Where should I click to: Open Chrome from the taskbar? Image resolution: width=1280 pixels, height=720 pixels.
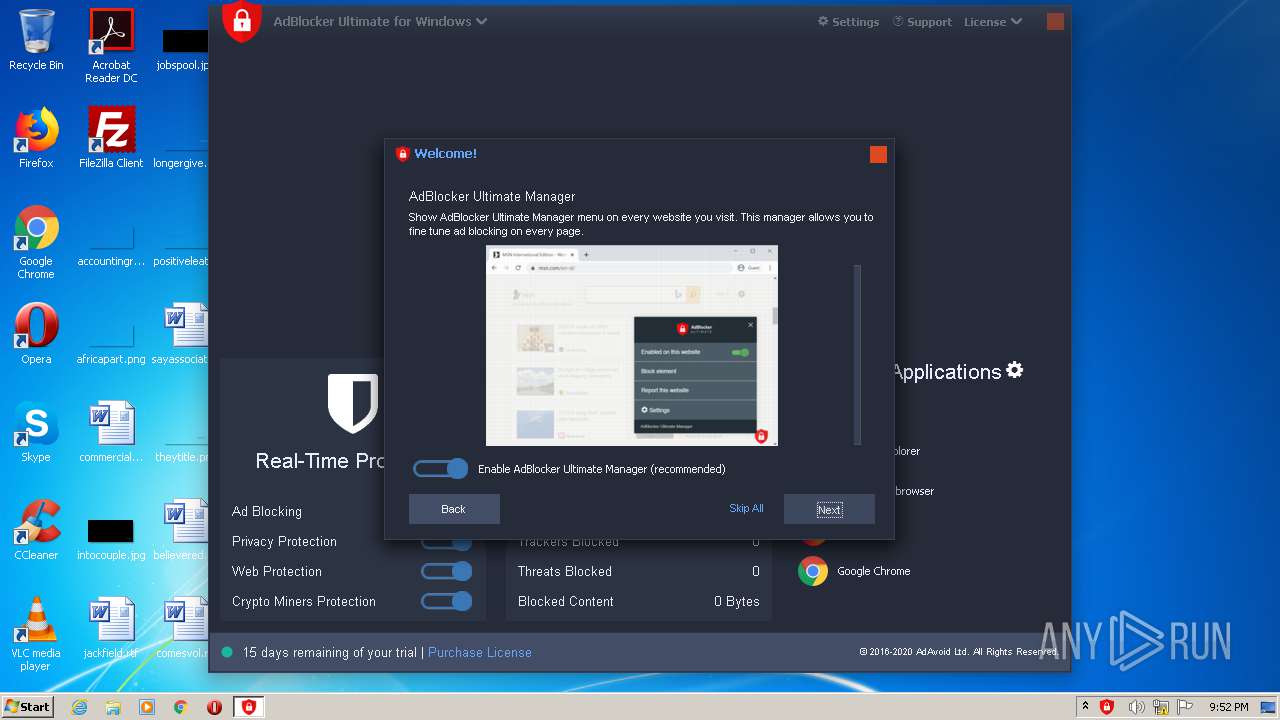coord(181,707)
